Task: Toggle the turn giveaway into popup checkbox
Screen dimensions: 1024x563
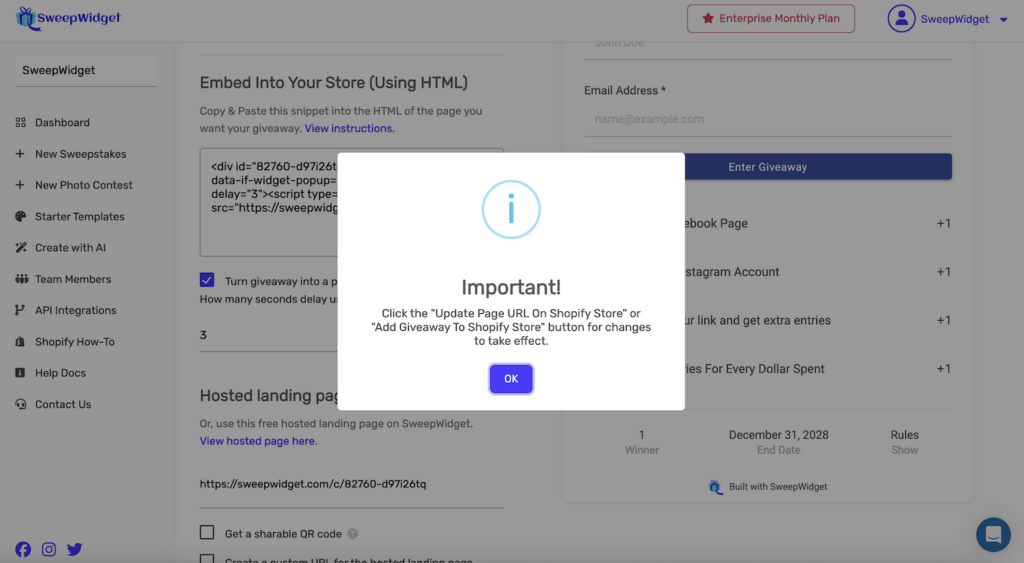Action: point(207,281)
